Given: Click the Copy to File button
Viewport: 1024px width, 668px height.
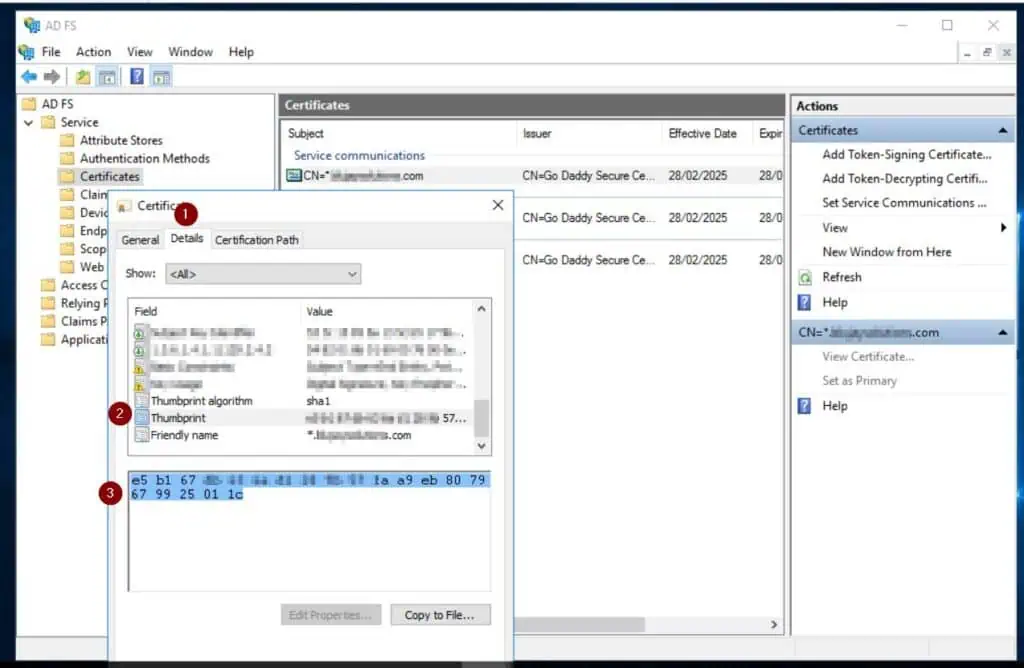Looking at the screenshot, I should click(440, 615).
